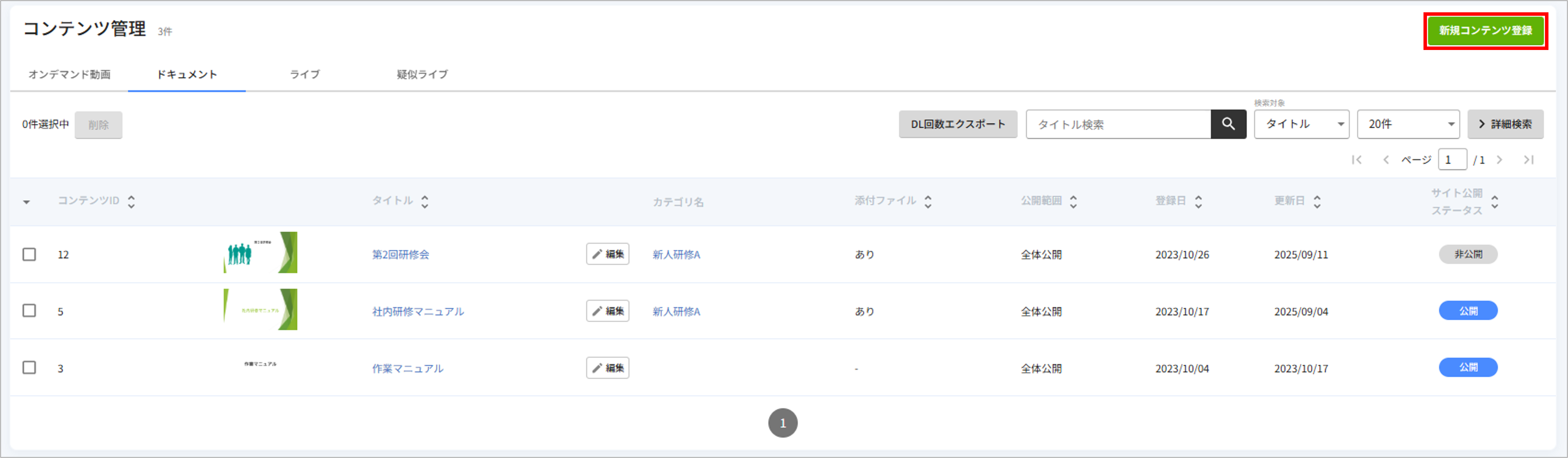Click 2025/09/04 update date cell
The height and width of the screenshot is (458, 1568).
(x=1301, y=312)
